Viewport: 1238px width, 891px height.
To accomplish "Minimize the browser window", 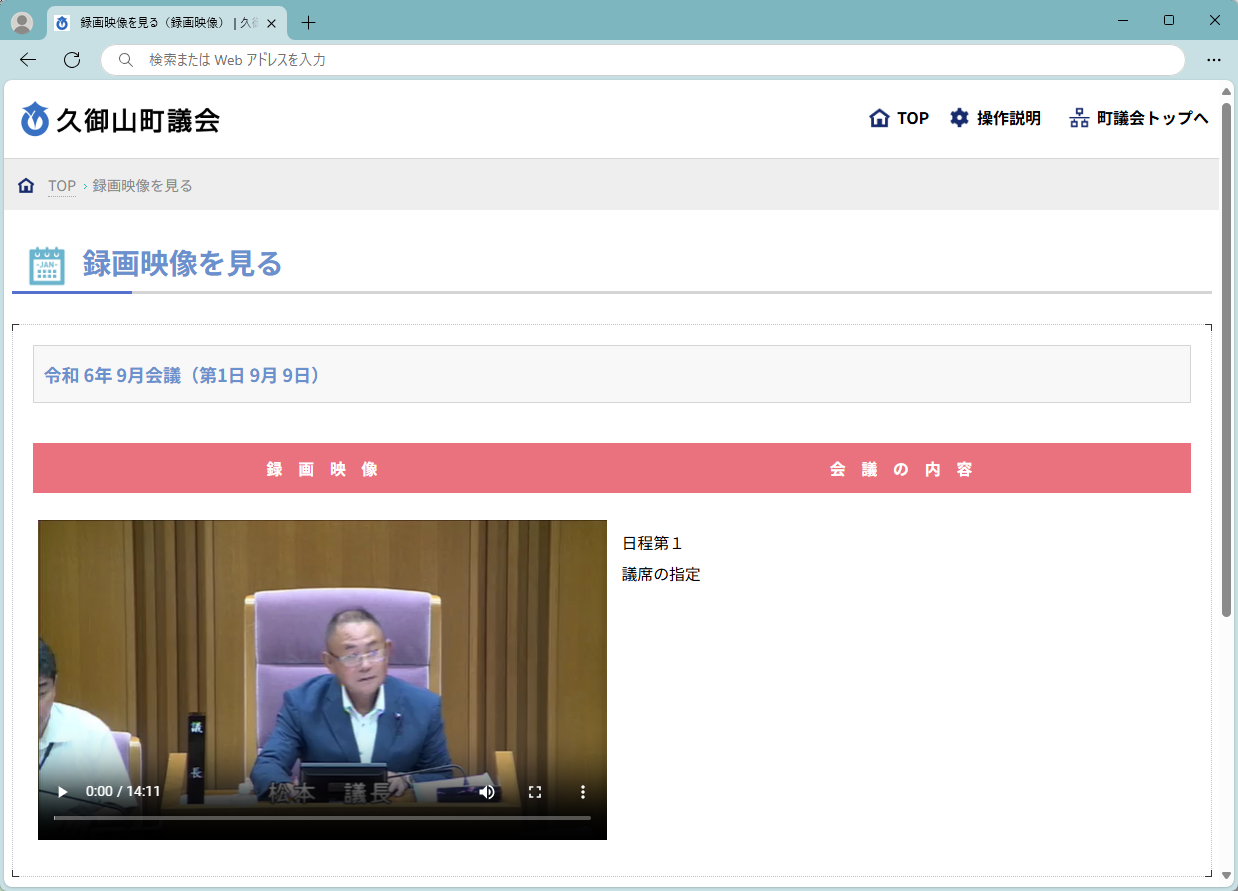I will (1122, 20).
